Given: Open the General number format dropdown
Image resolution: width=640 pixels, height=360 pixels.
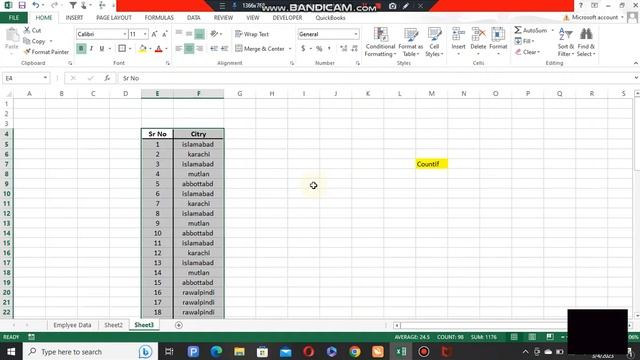Looking at the screenshot, I should point(356,34).
